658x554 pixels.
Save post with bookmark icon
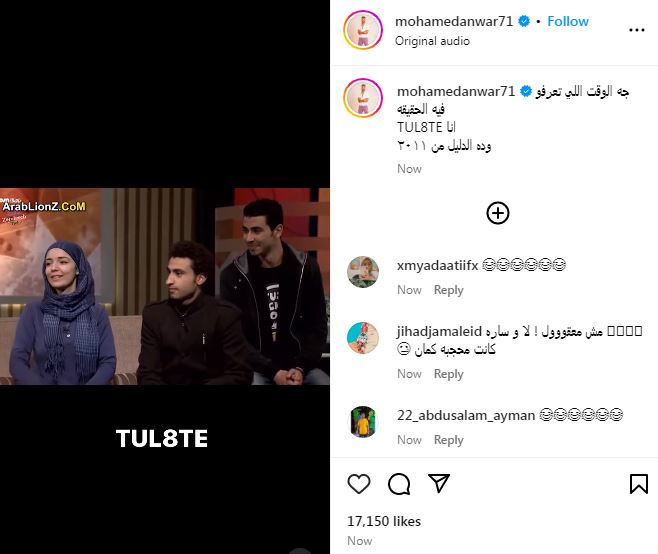(638, 484)
